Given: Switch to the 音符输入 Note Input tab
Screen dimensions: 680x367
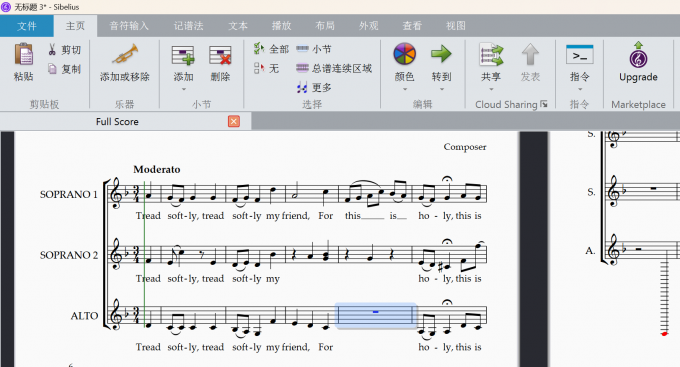Looking at the screenshot, I should pos(129,26).
